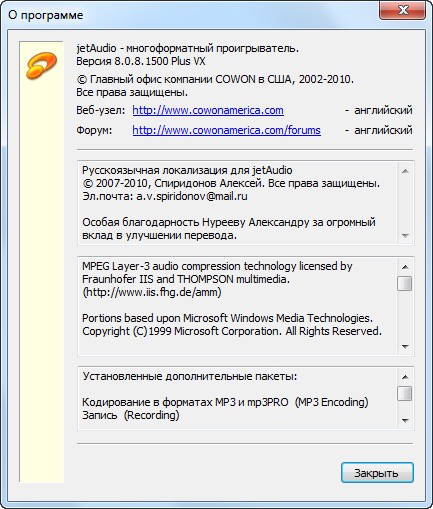This screenshot has height=509, width=433.
Task: Click scrollbar thumb in MPEG license box
Action: coord(405,283)
